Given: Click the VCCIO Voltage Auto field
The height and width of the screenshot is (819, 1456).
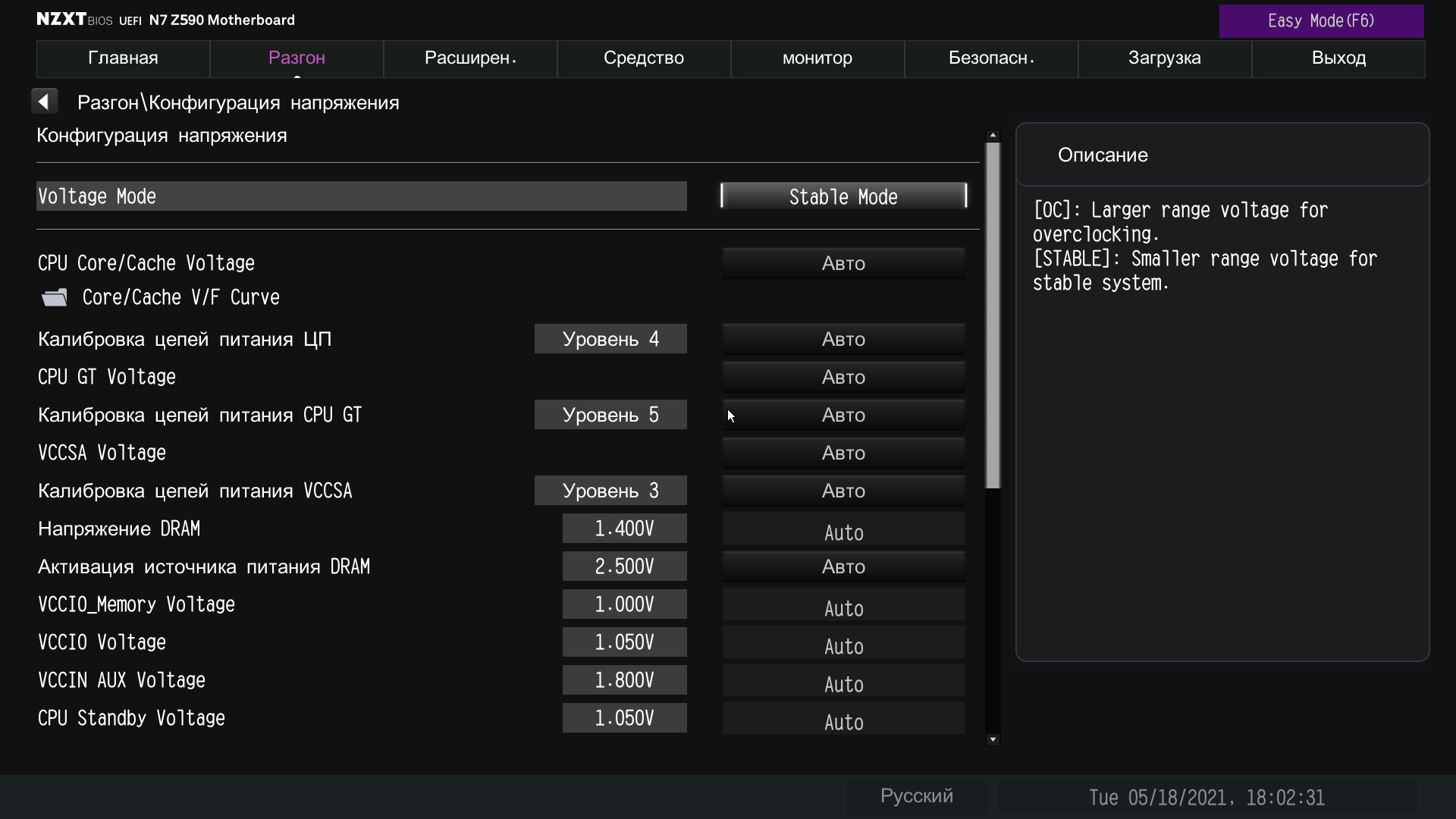Looking at the screenshot, I should click(x=843, y=644).
